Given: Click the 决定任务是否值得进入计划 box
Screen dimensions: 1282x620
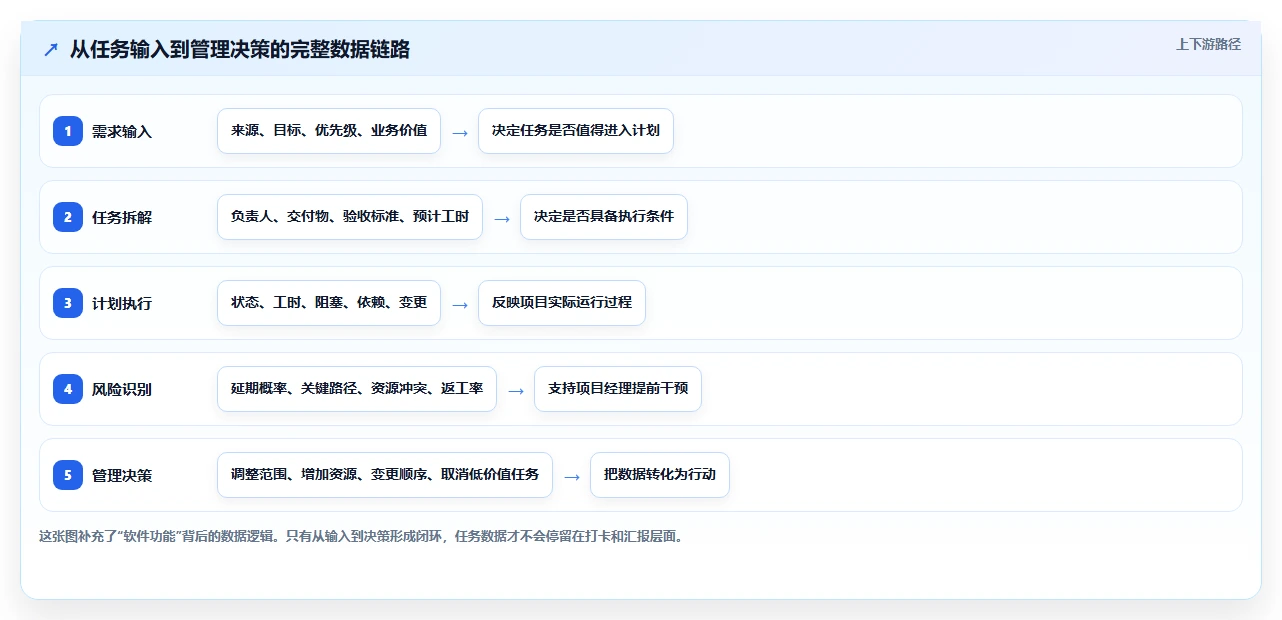Looking at the screenshot, I should (576, 131).
